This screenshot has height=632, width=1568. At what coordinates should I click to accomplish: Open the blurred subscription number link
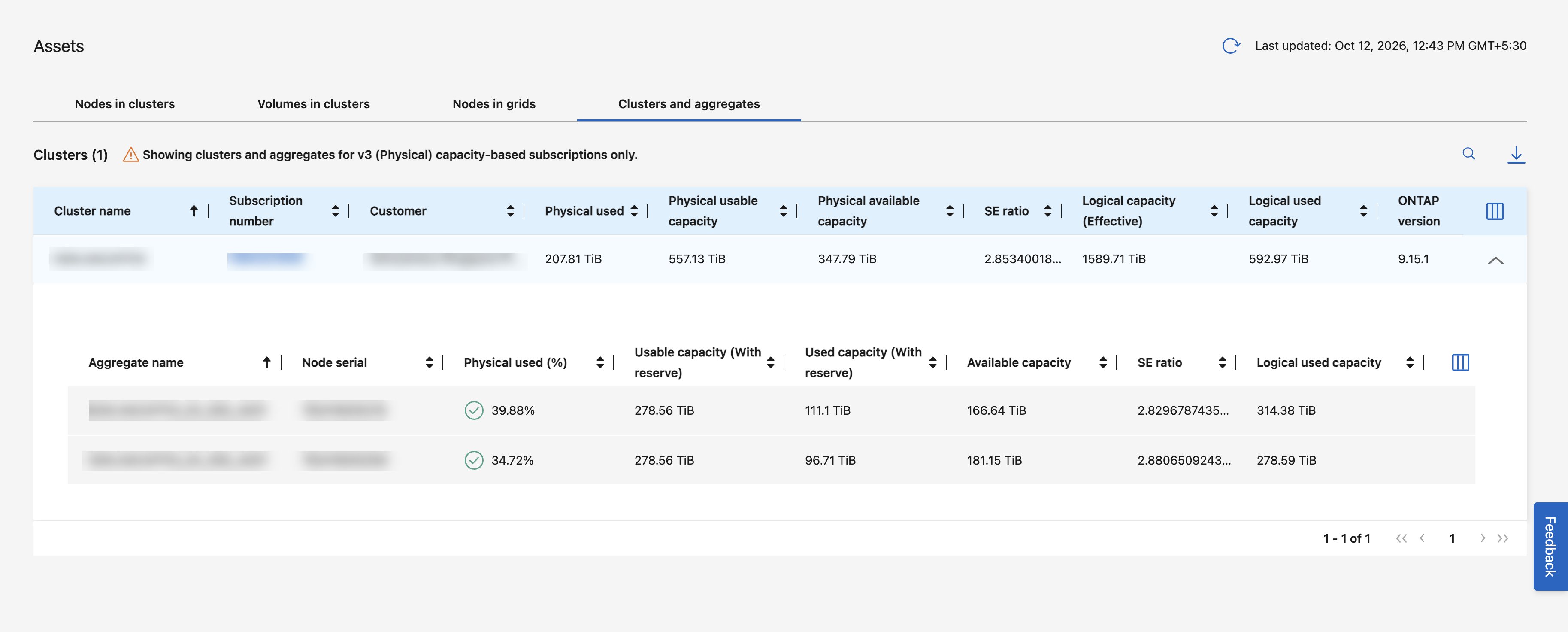pos(265,259)
